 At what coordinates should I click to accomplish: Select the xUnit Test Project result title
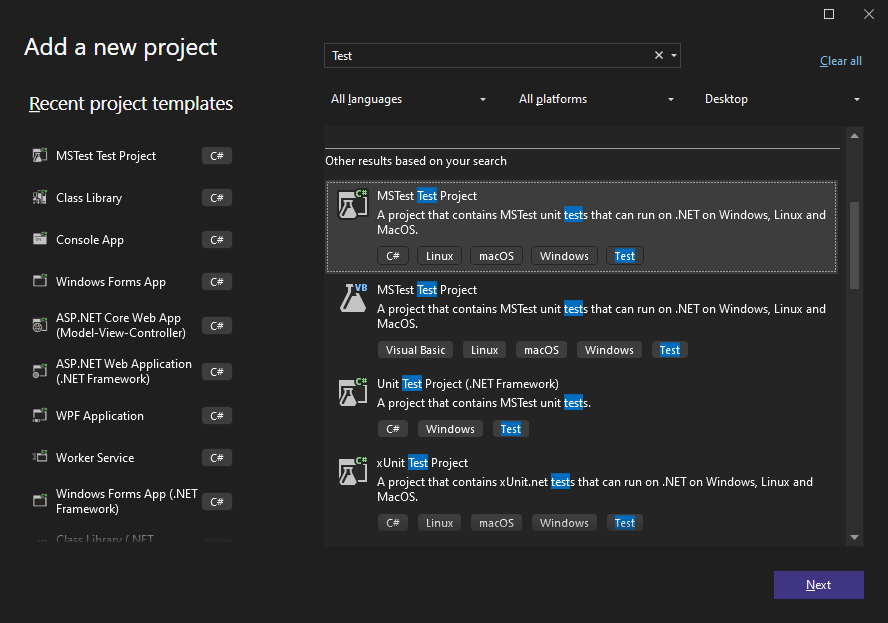(422, 463)
